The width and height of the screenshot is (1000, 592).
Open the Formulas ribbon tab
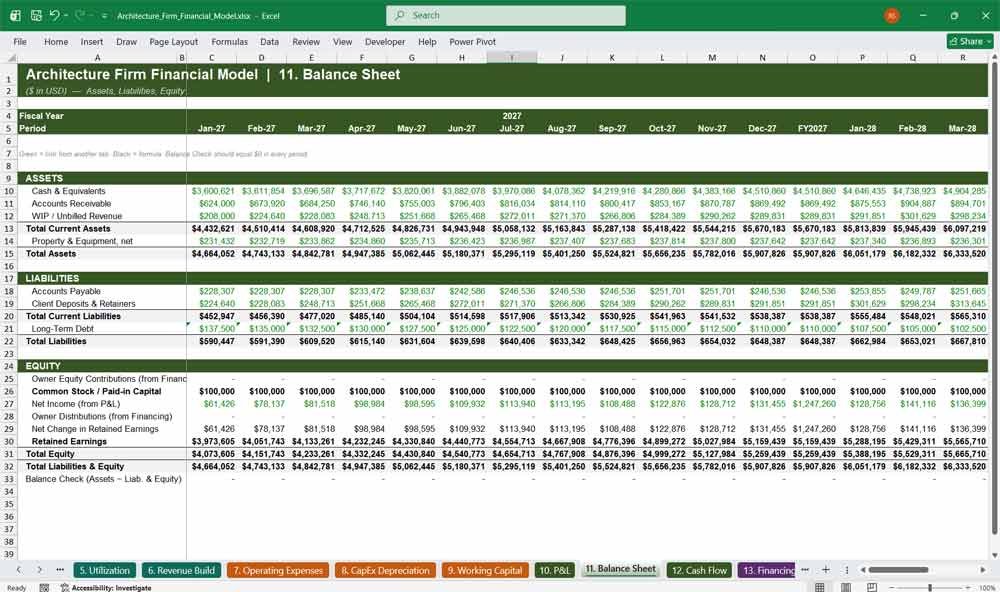click(230, 41)
